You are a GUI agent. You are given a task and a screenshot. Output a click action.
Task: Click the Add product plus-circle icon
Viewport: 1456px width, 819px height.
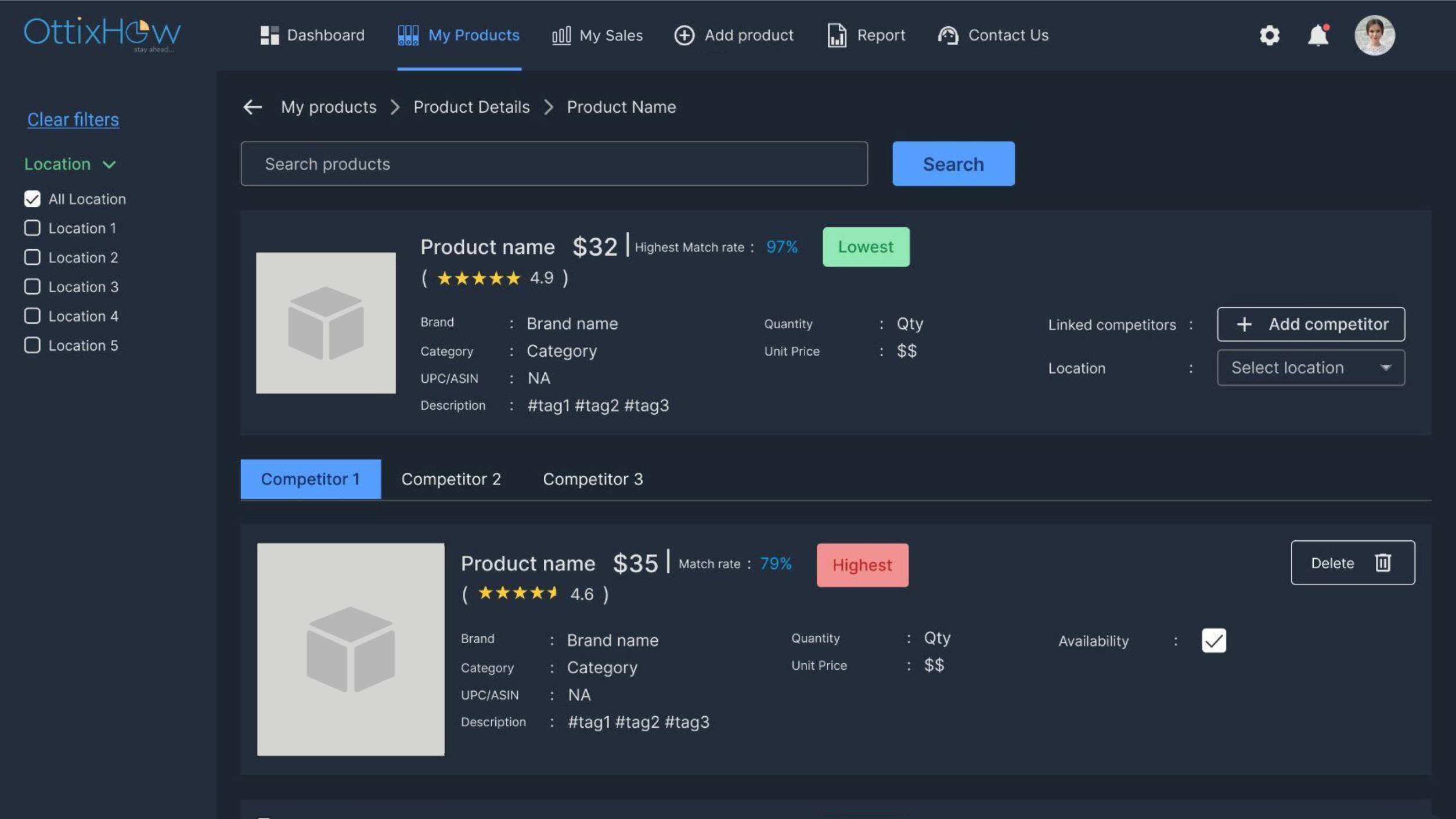684,35
